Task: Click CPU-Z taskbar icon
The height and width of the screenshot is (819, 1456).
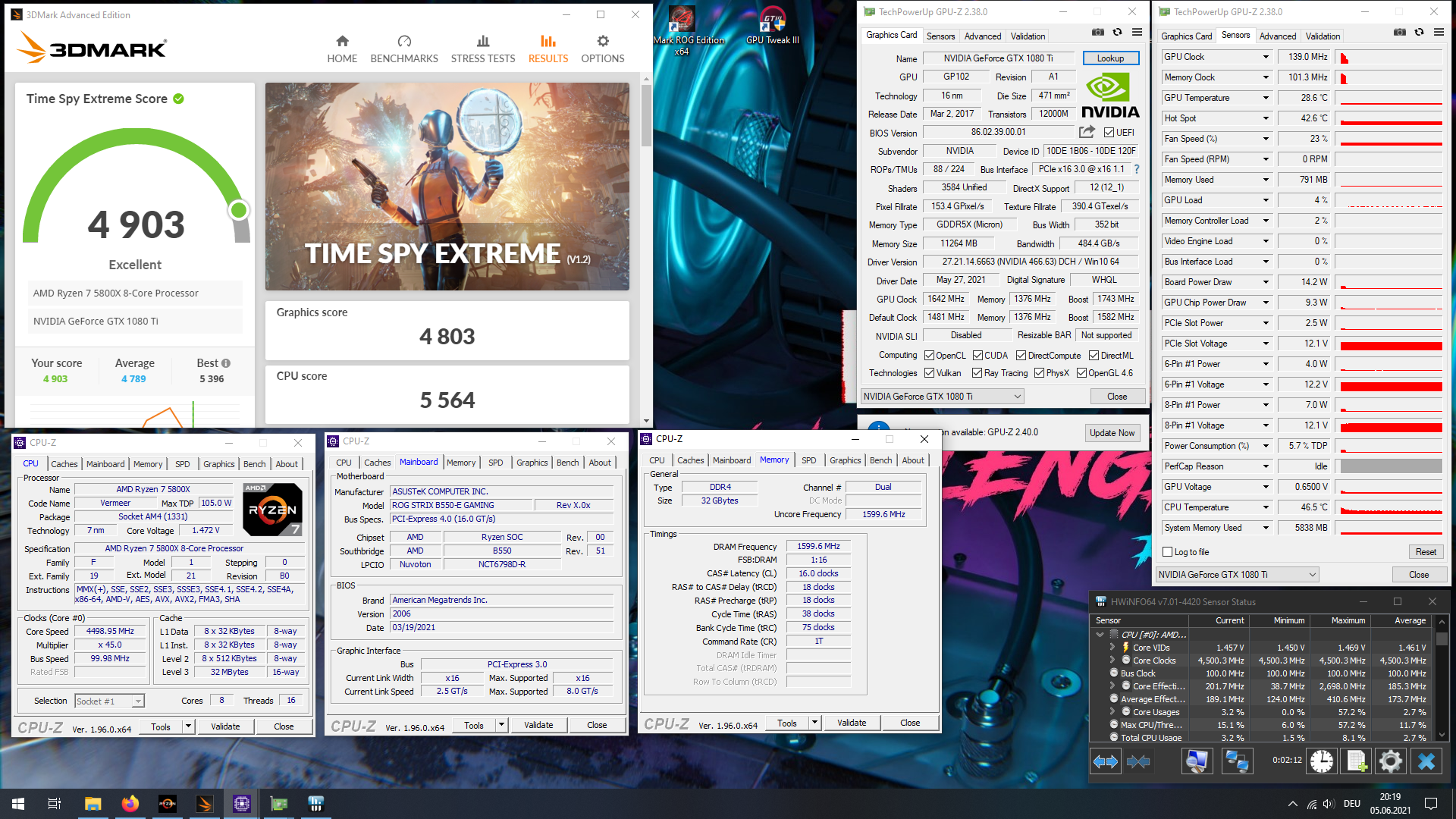Action: (242, 803)
